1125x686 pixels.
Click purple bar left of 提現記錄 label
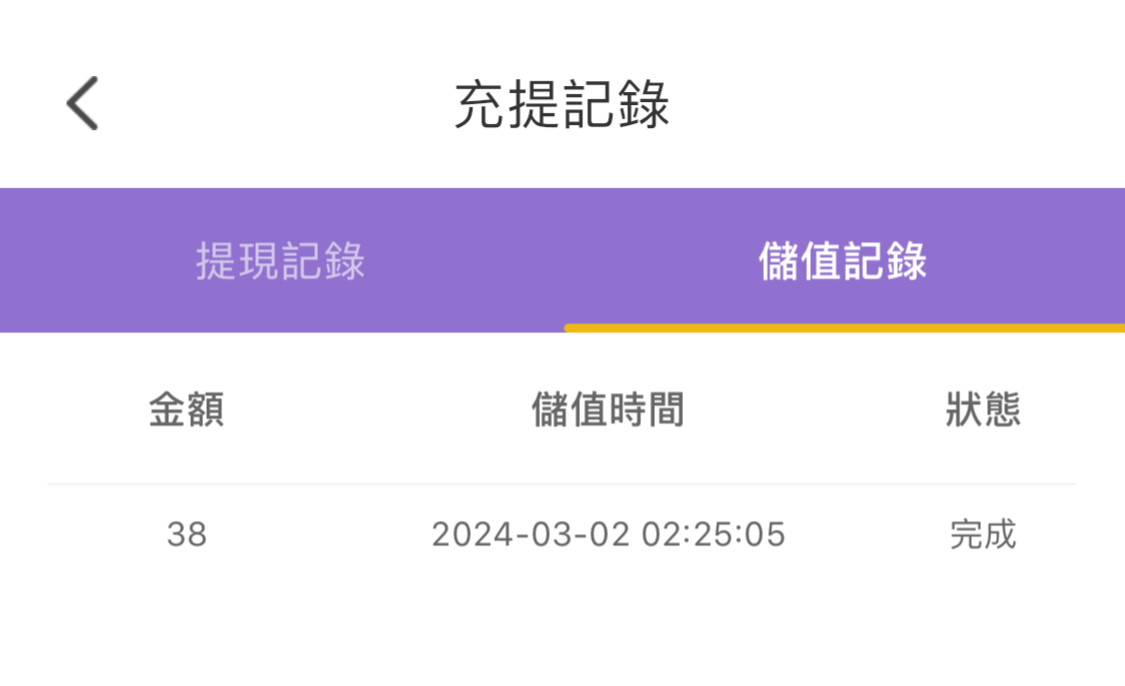90,261
